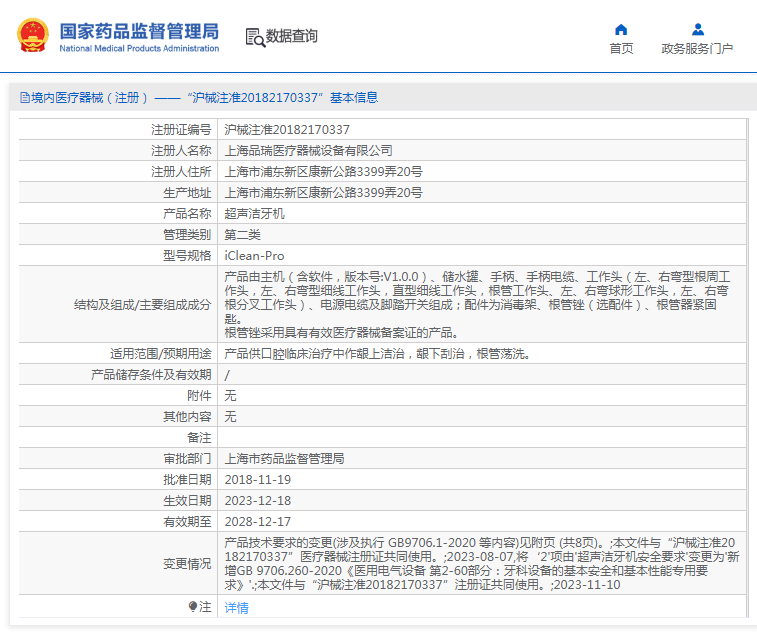This screenshot has height=641, width=757.
Task: Click the 变更情况 change details text
Action: [x=482, y=563]
